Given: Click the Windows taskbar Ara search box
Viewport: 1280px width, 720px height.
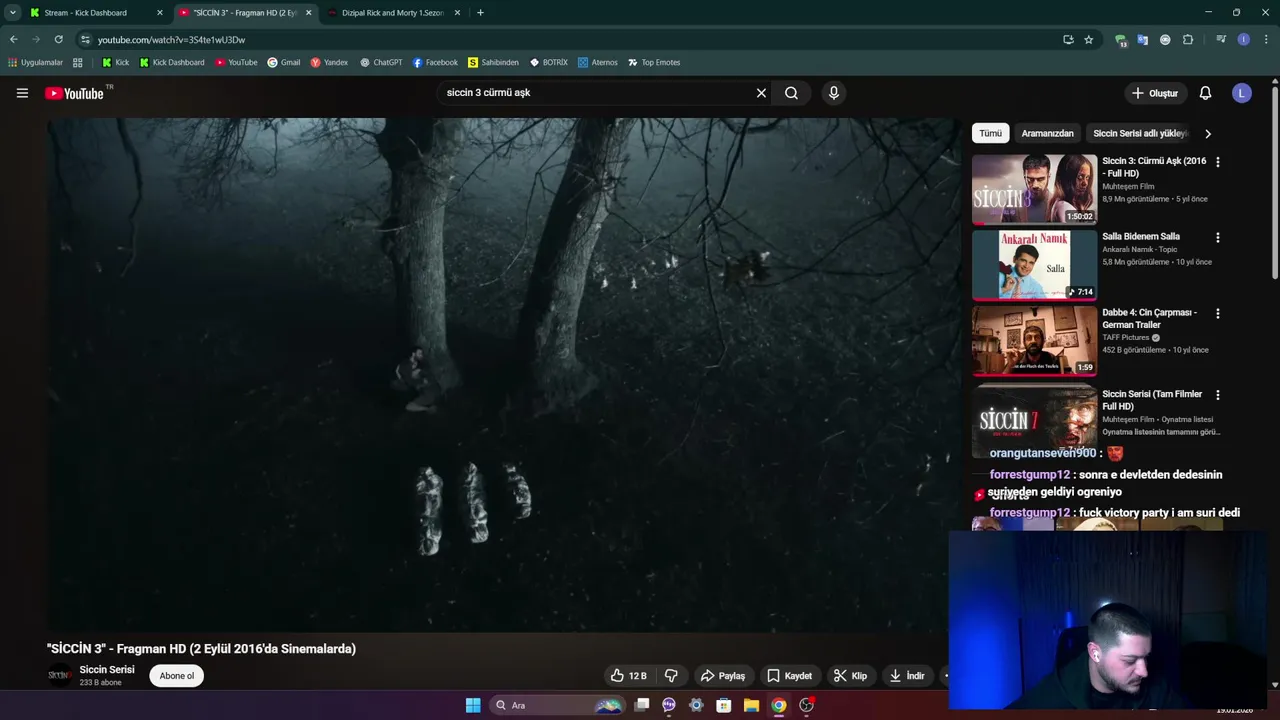Looking at the screenshot, I should pos(557,705).
